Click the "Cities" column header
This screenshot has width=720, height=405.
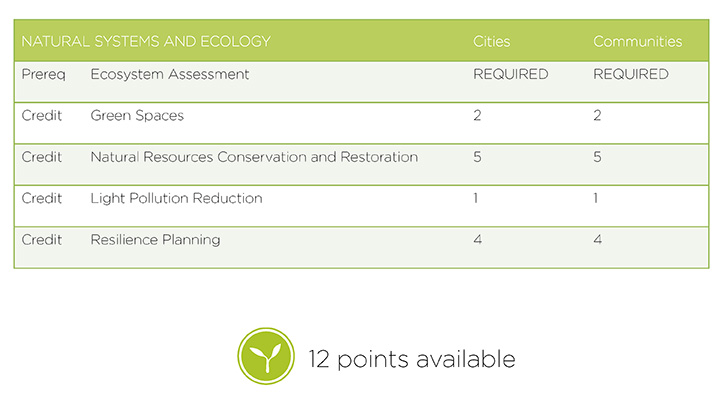pyautogui.click(x=491, y=42)
